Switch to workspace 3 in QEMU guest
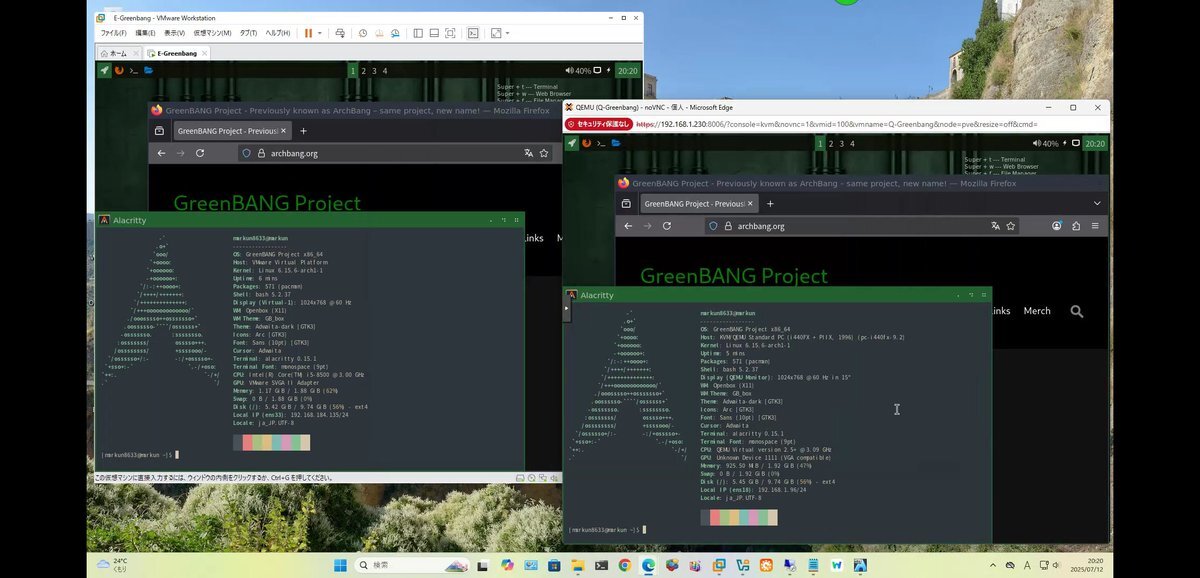Viewport: 1200px width, 578px height. point(840,144)
